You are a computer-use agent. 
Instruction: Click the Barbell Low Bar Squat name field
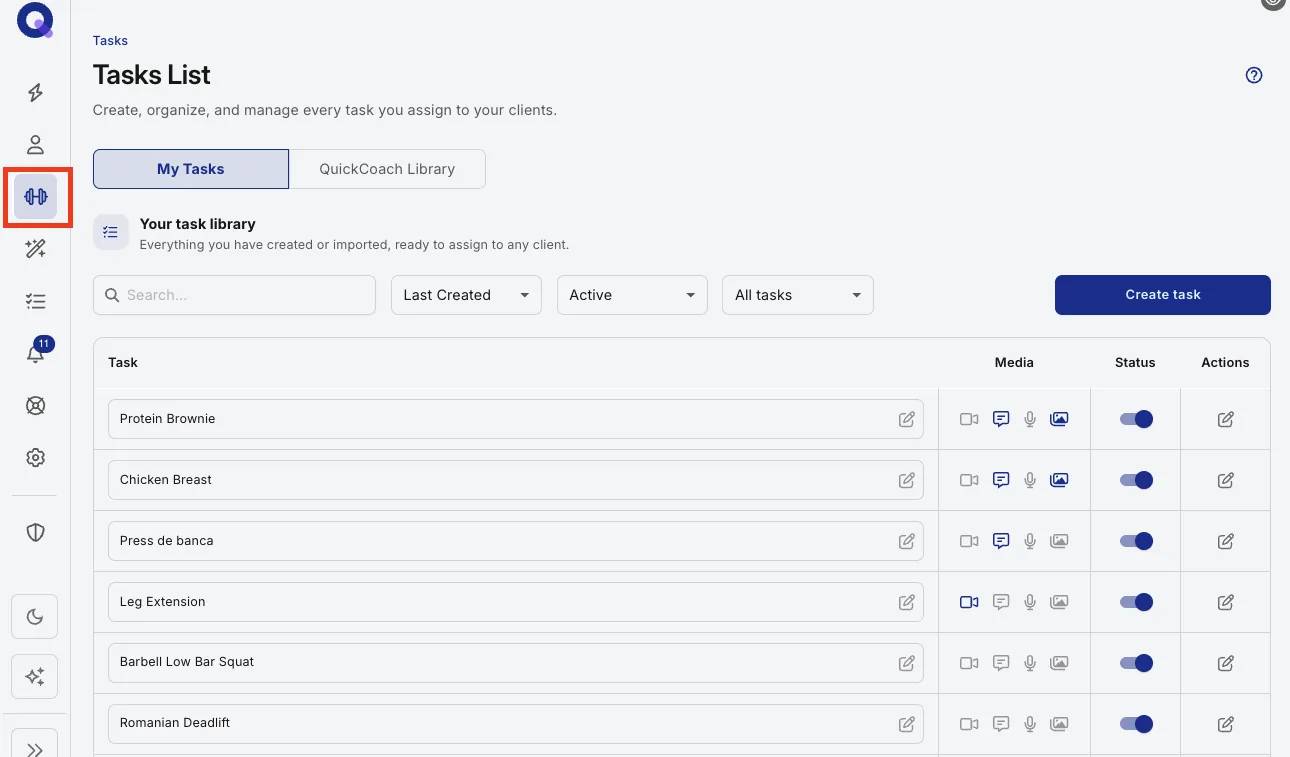(516, 663)
